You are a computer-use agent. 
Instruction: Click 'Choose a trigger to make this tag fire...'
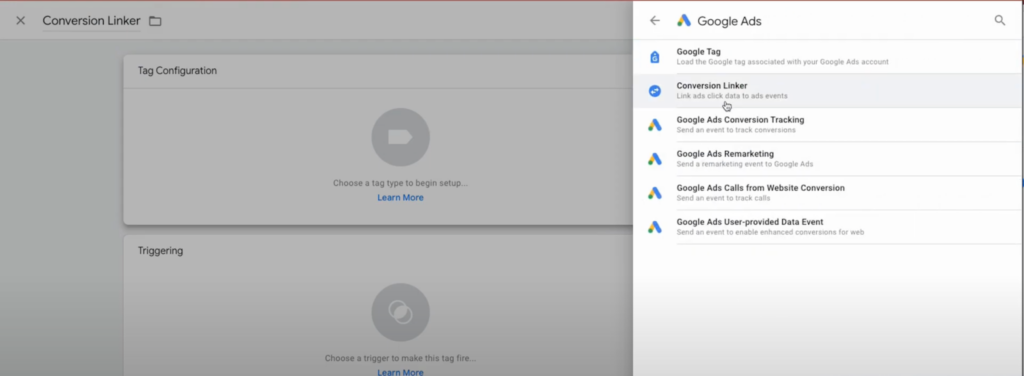point(400,358)
